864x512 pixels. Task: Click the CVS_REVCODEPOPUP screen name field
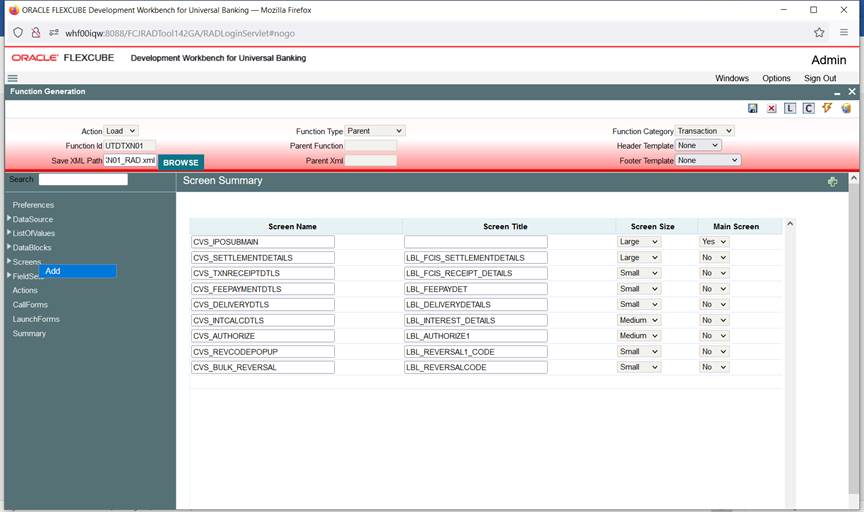point(263,352)
